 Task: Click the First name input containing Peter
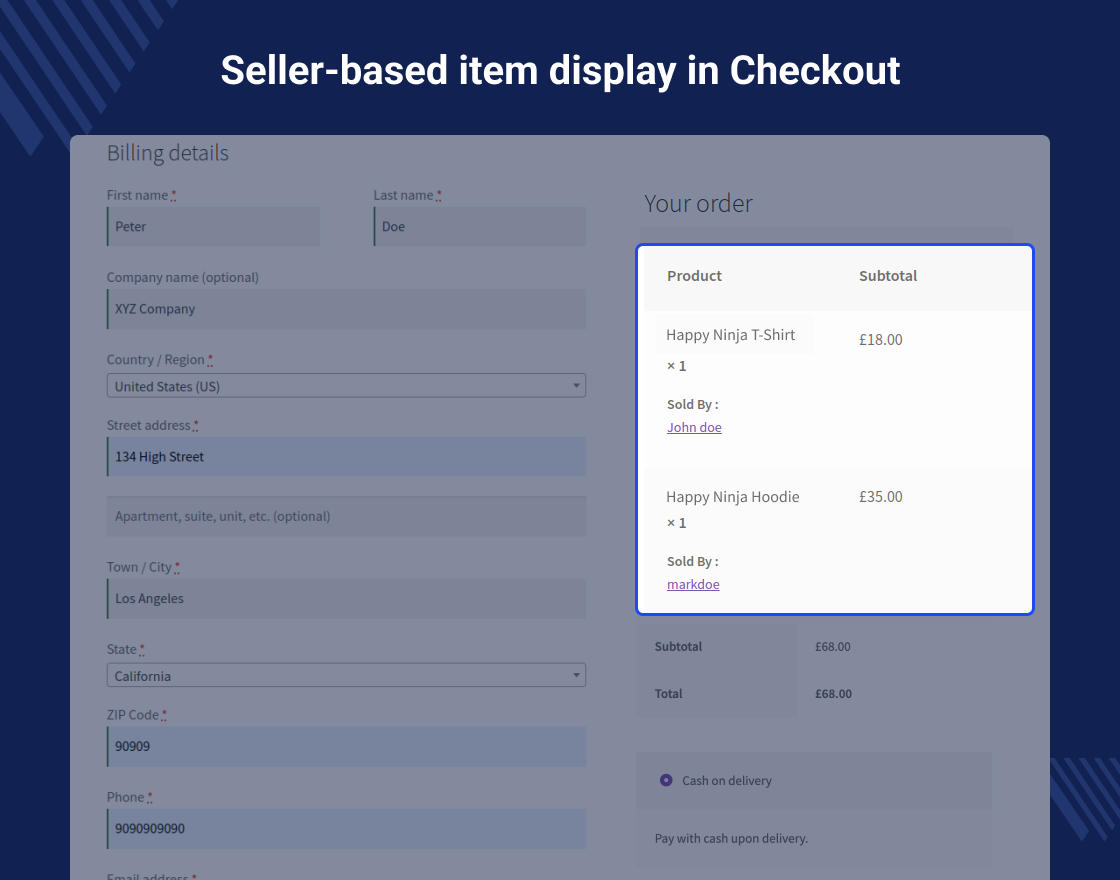click(x=212, y=226)
